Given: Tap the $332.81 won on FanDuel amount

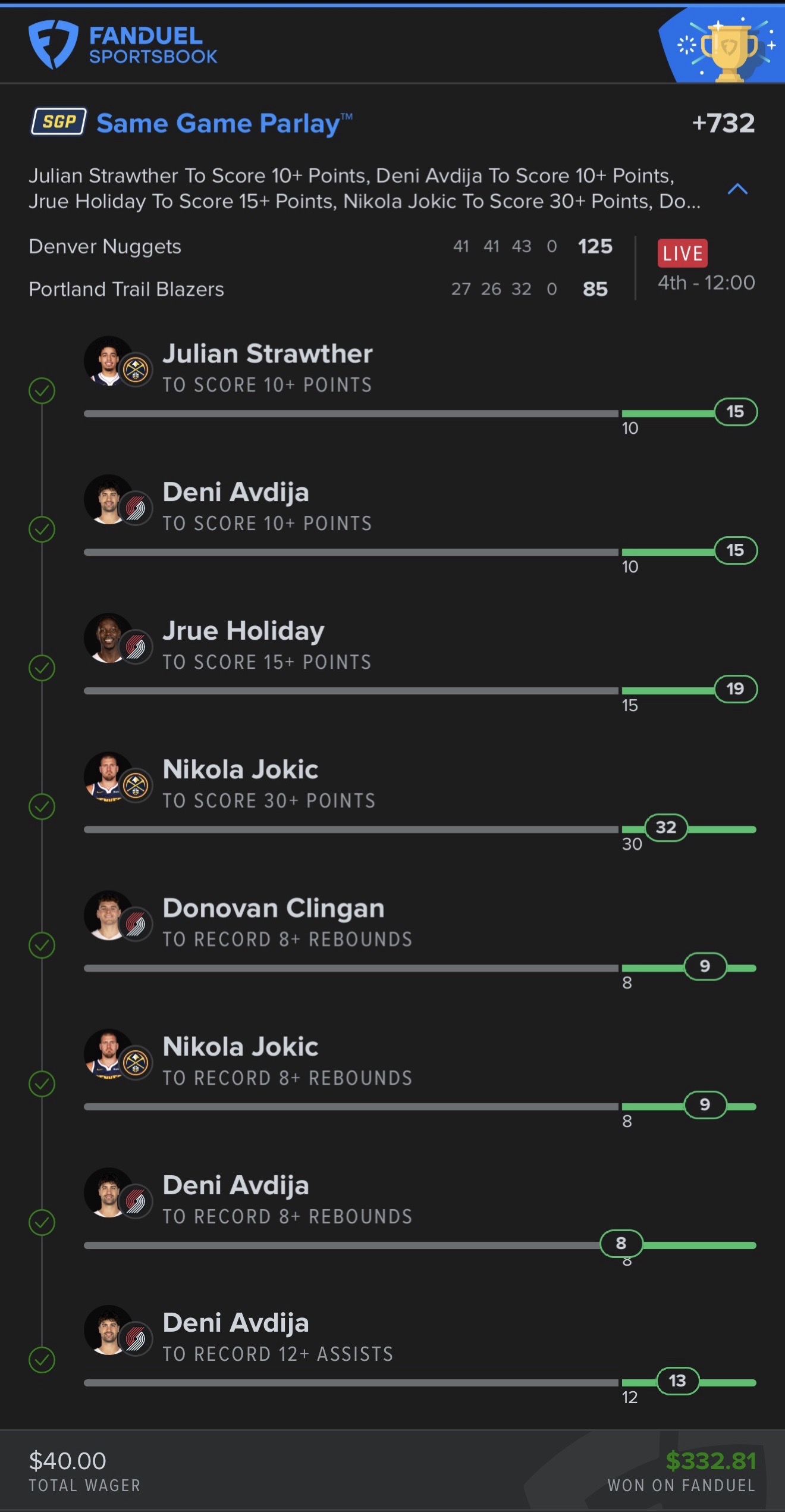Looking at the screenshot, I should (x=711, y=1461).
